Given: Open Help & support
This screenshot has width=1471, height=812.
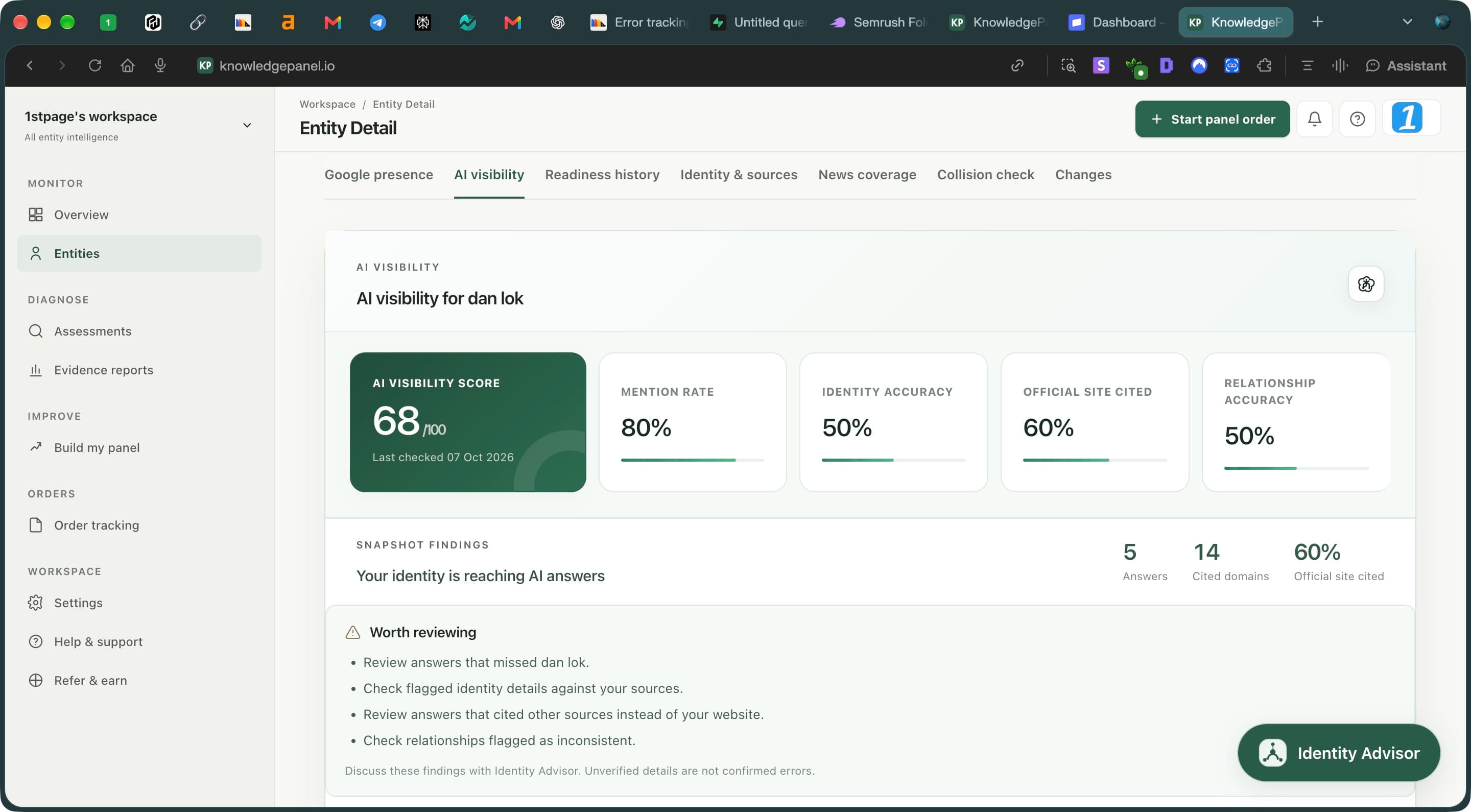Looking at the screenshot, I should coord(139,642).
